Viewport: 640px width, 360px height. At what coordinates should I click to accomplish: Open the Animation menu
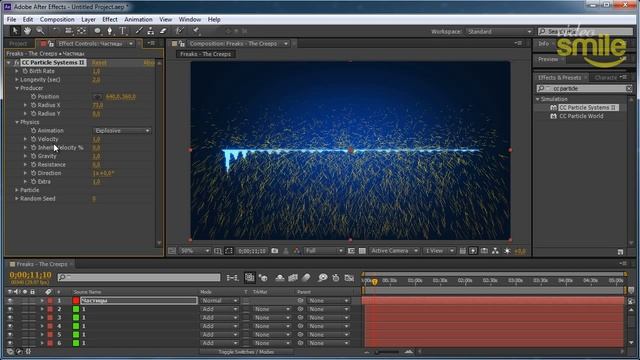pos(138,19)
